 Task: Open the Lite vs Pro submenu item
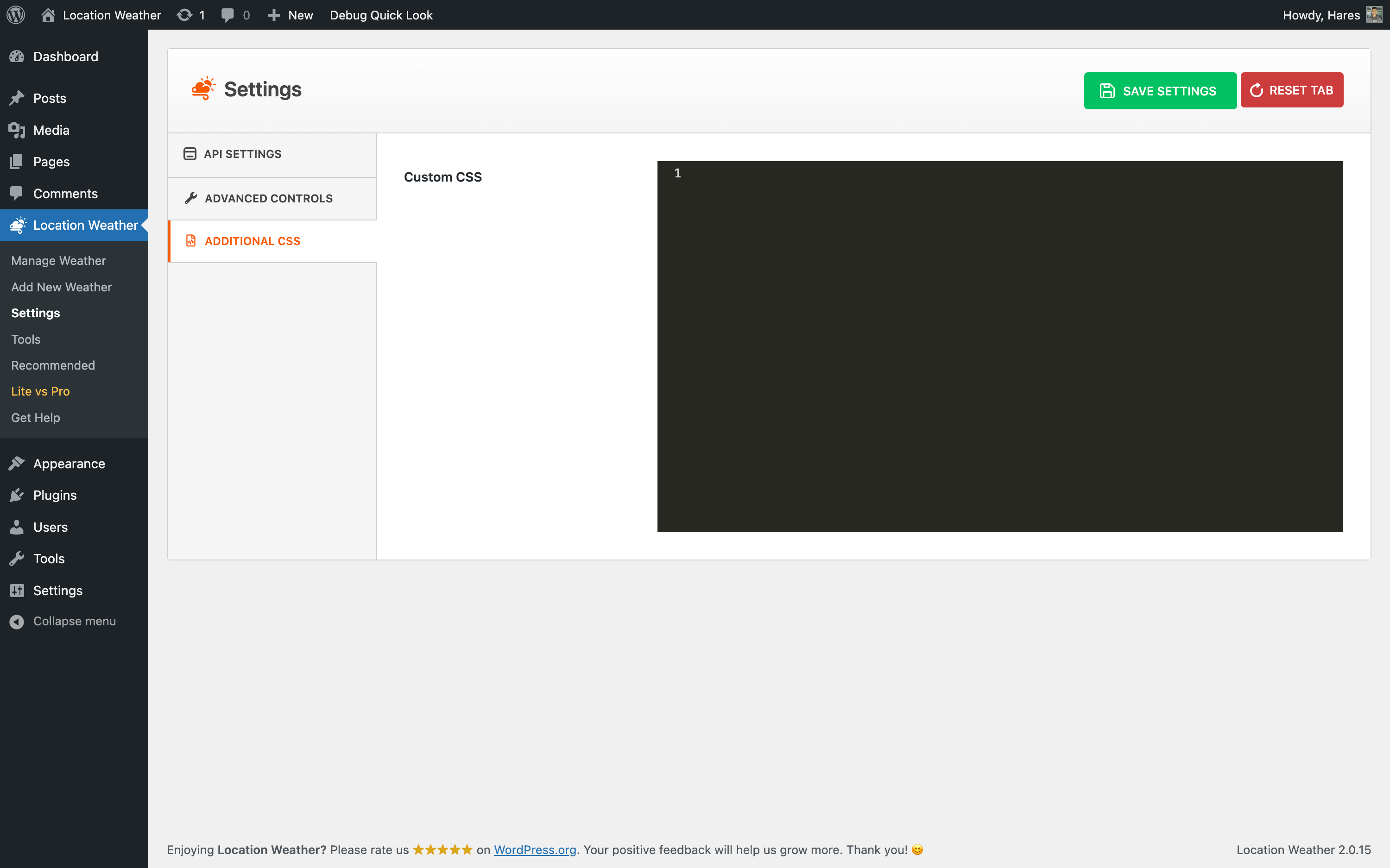point(40,391)
